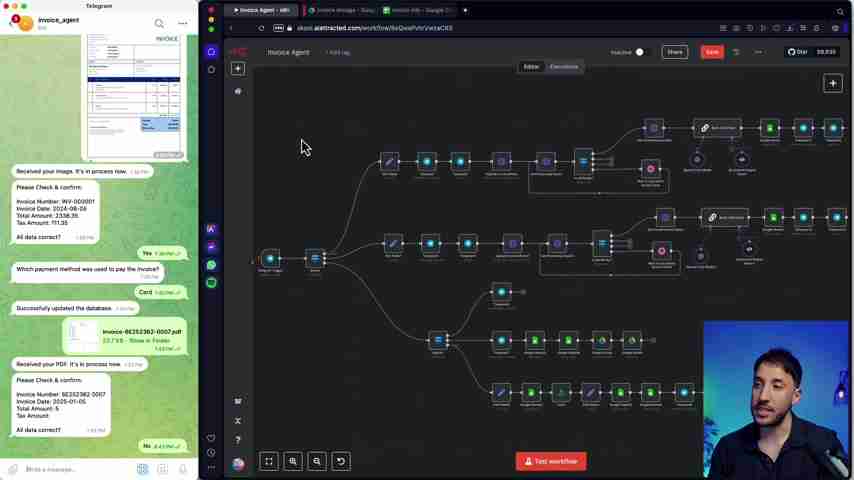Fit workflow to view button
This screenshot has height=480, width=854.
(269, 461)
